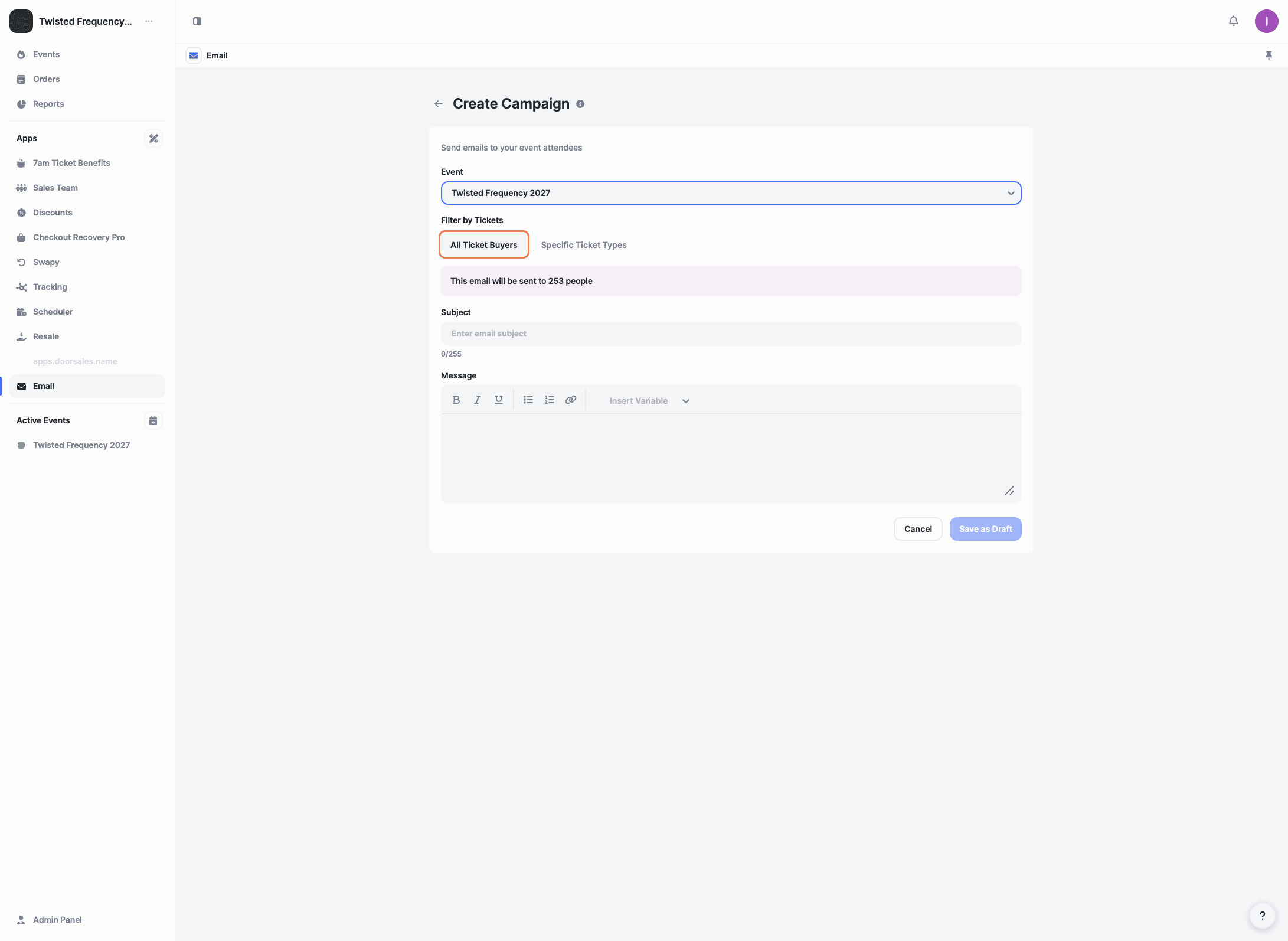
Task: Open Discounts in the sidebar
Action: (53, 213)
